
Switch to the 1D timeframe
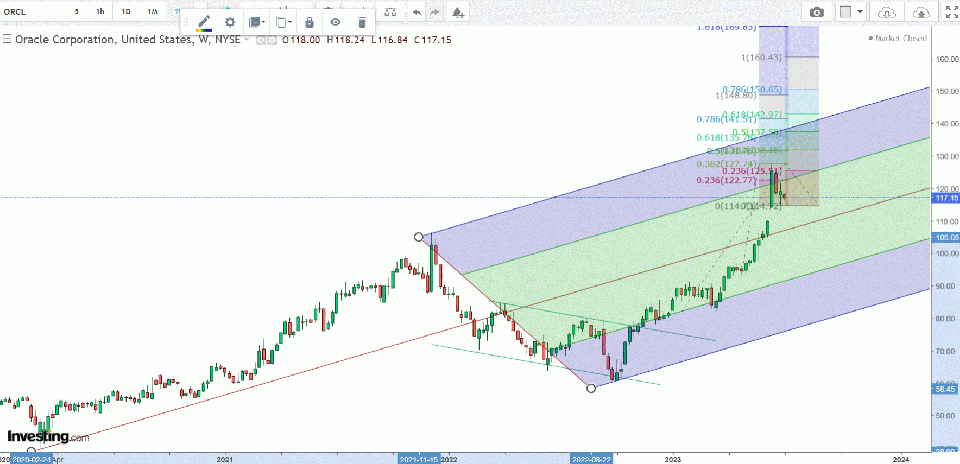[126, 11]
